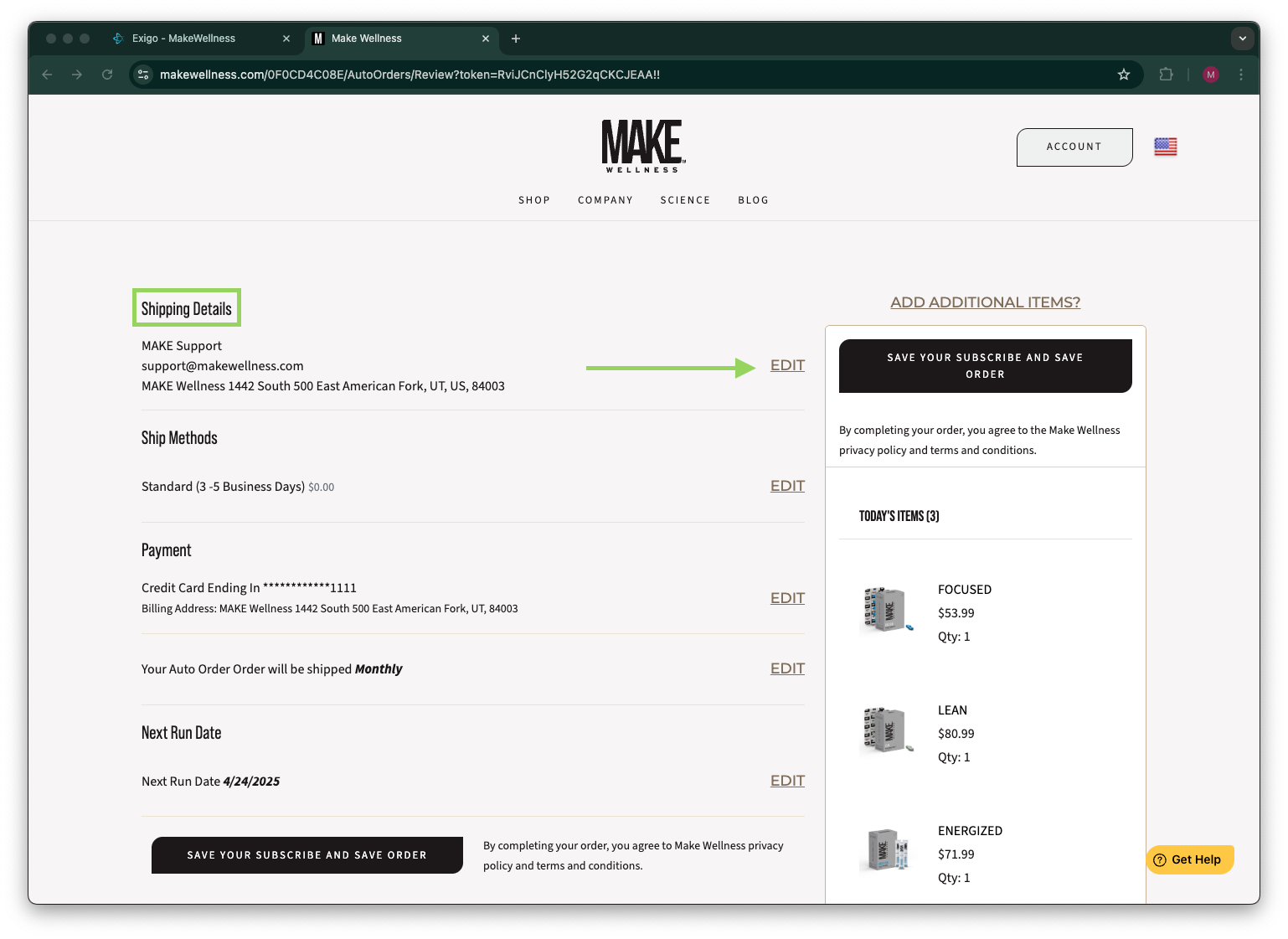Image resolution: width=1288 pixels, height=939 pixels.
Task: Select the Make Wellness browser tab
Action: pyautogui.click(x=400, y=39)
